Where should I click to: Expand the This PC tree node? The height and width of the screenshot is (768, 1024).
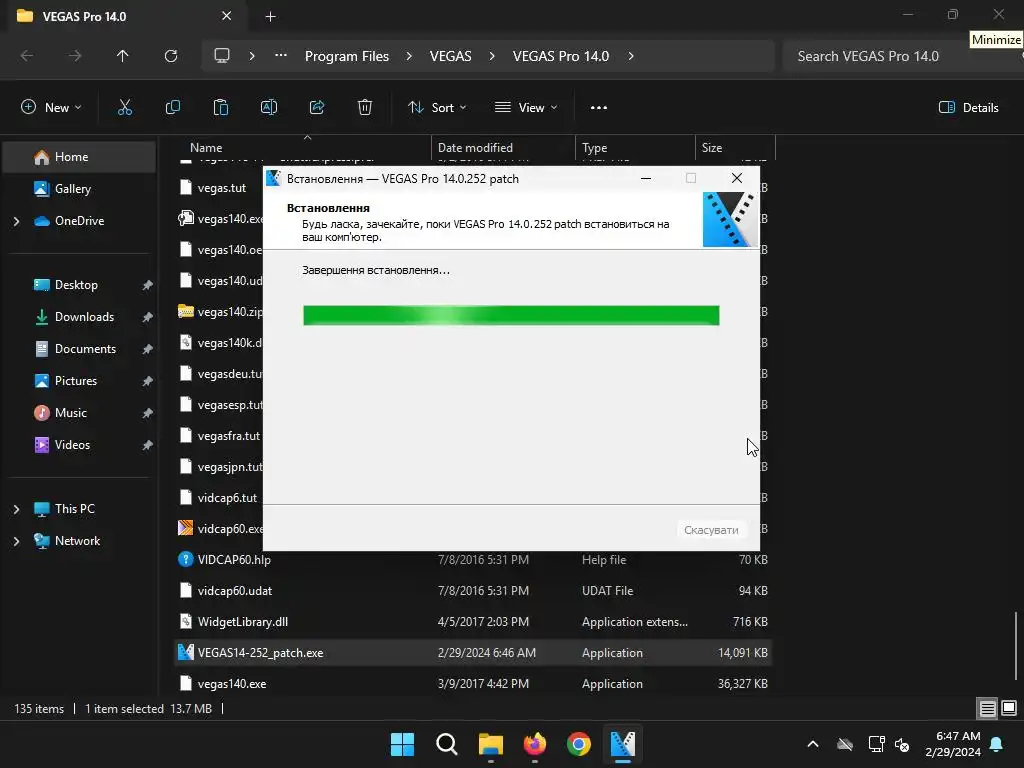[x=16, y=509]
